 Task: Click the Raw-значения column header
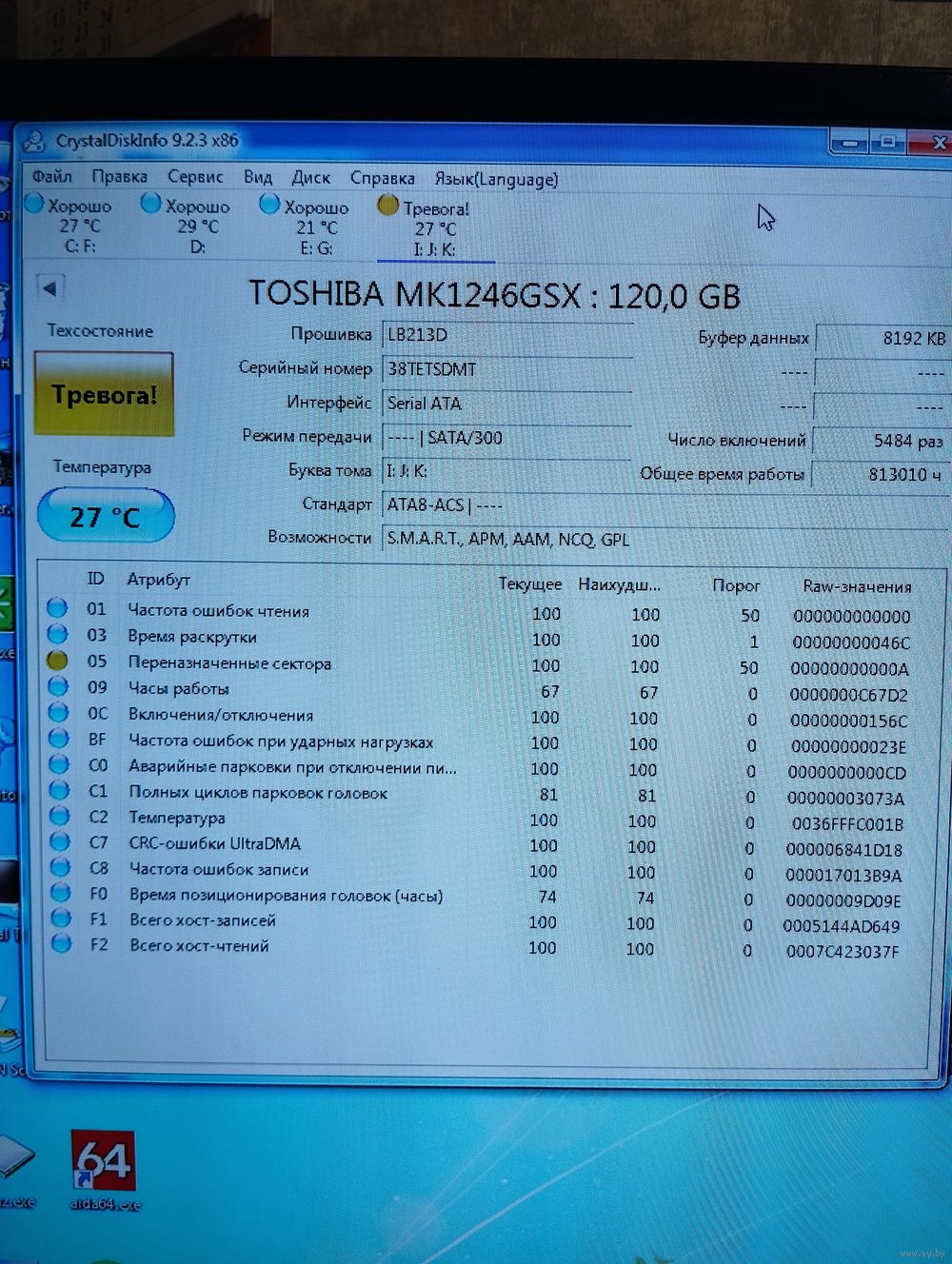point(857,586)
